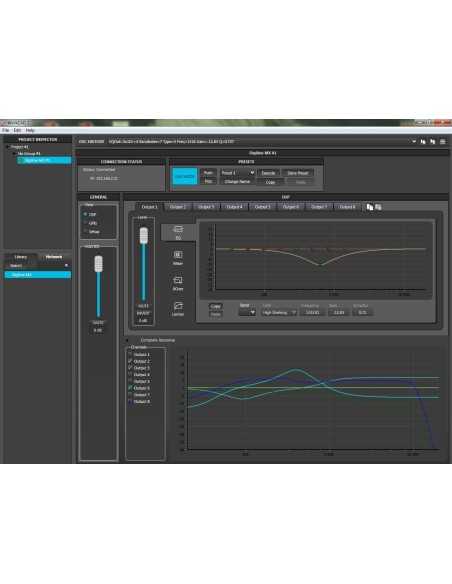Select the DSP view radio button
Viewport: 452px width, 584px height.
(85, 214)
